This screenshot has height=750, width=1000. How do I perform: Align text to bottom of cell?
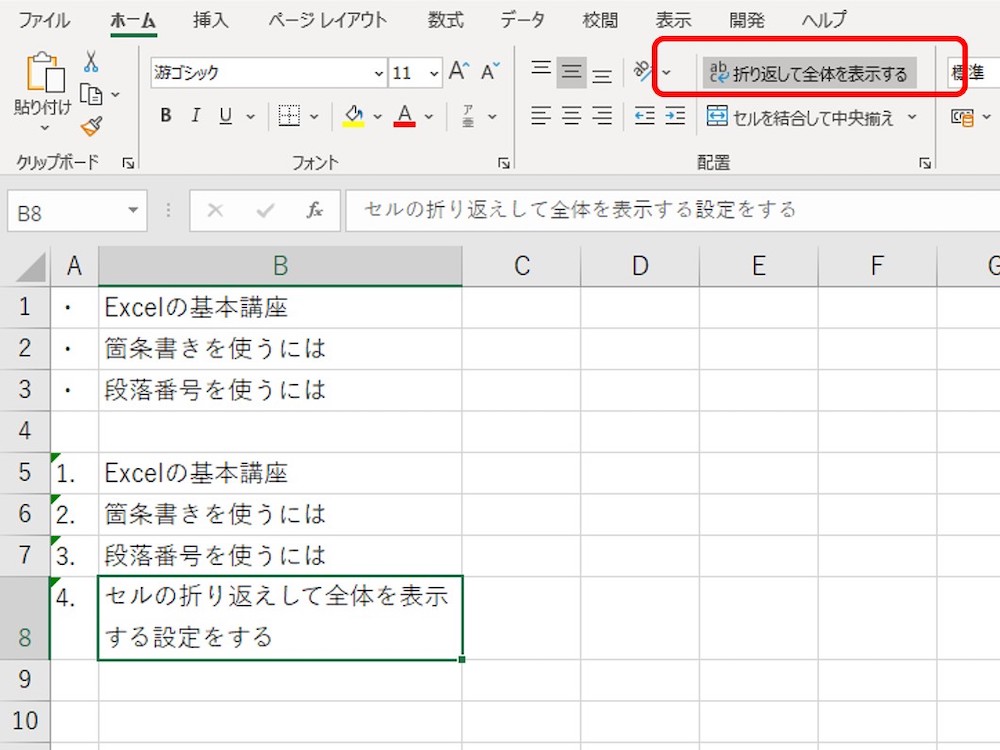(602, 75)
